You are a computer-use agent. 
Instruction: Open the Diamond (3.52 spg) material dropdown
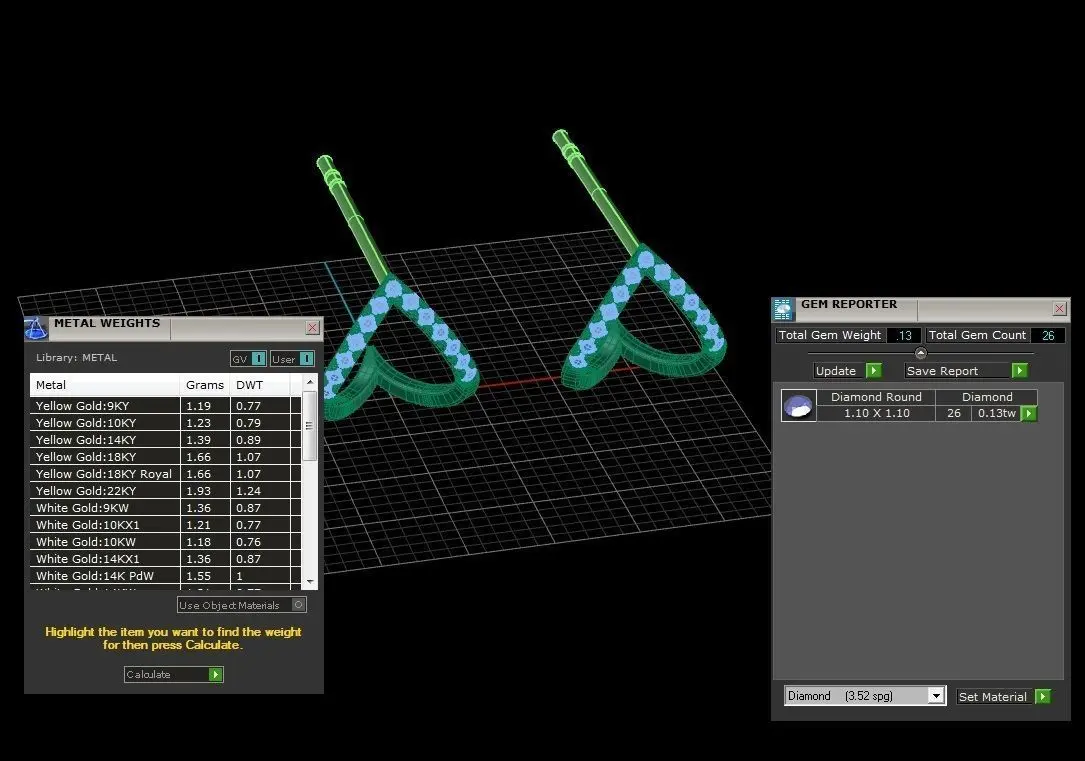click(x=936, y=696)
